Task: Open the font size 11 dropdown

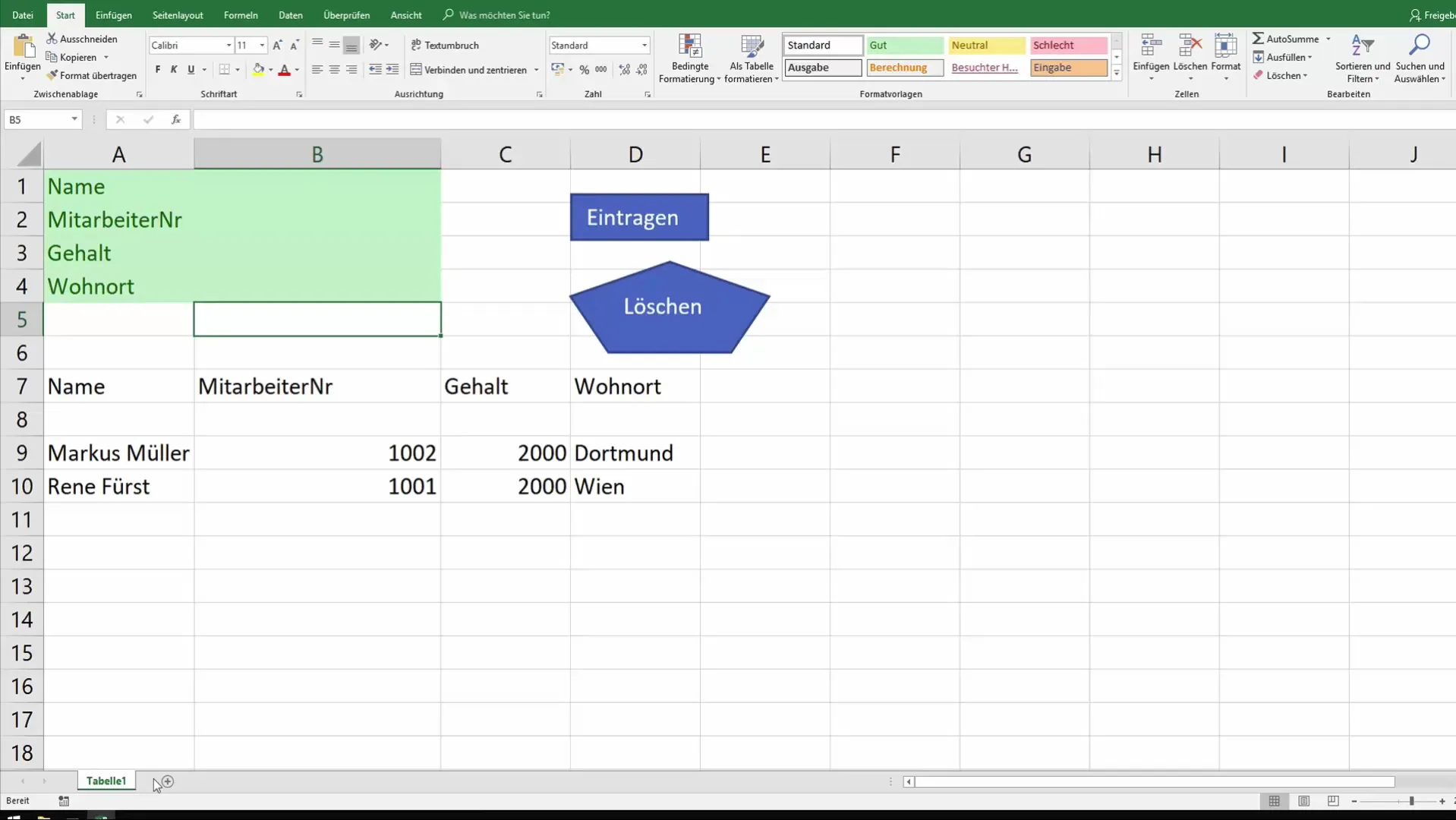Action: tap(262, 46)
